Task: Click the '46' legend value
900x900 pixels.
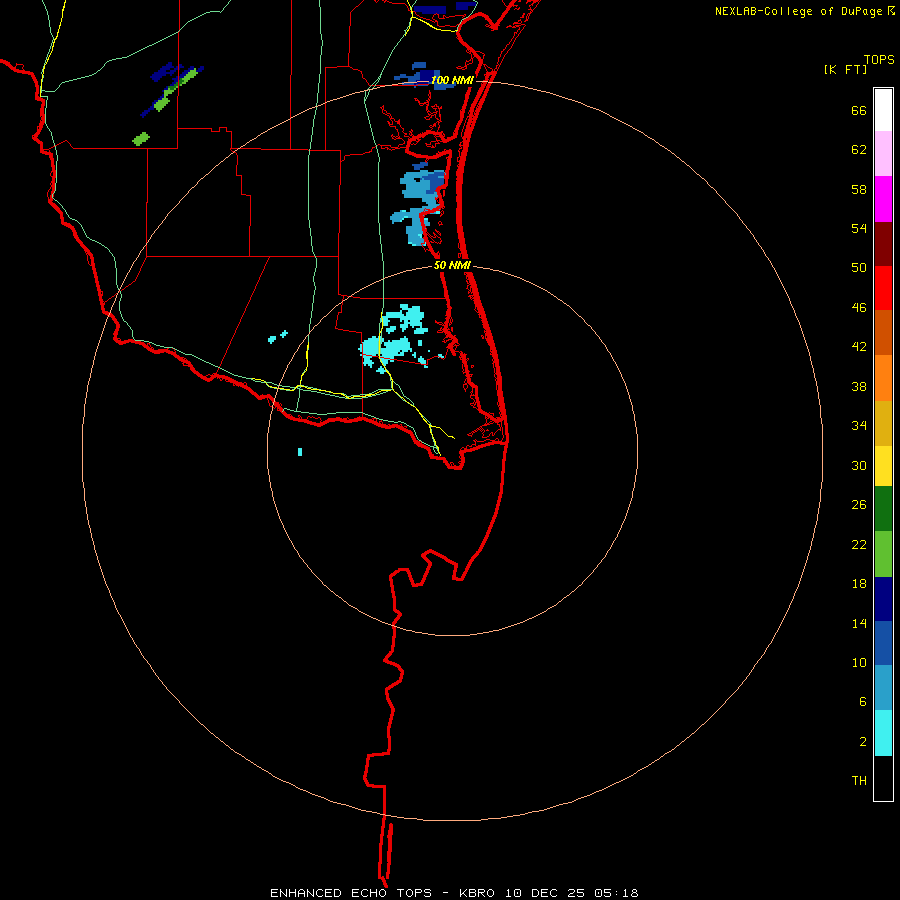Action: coord(859,308)
